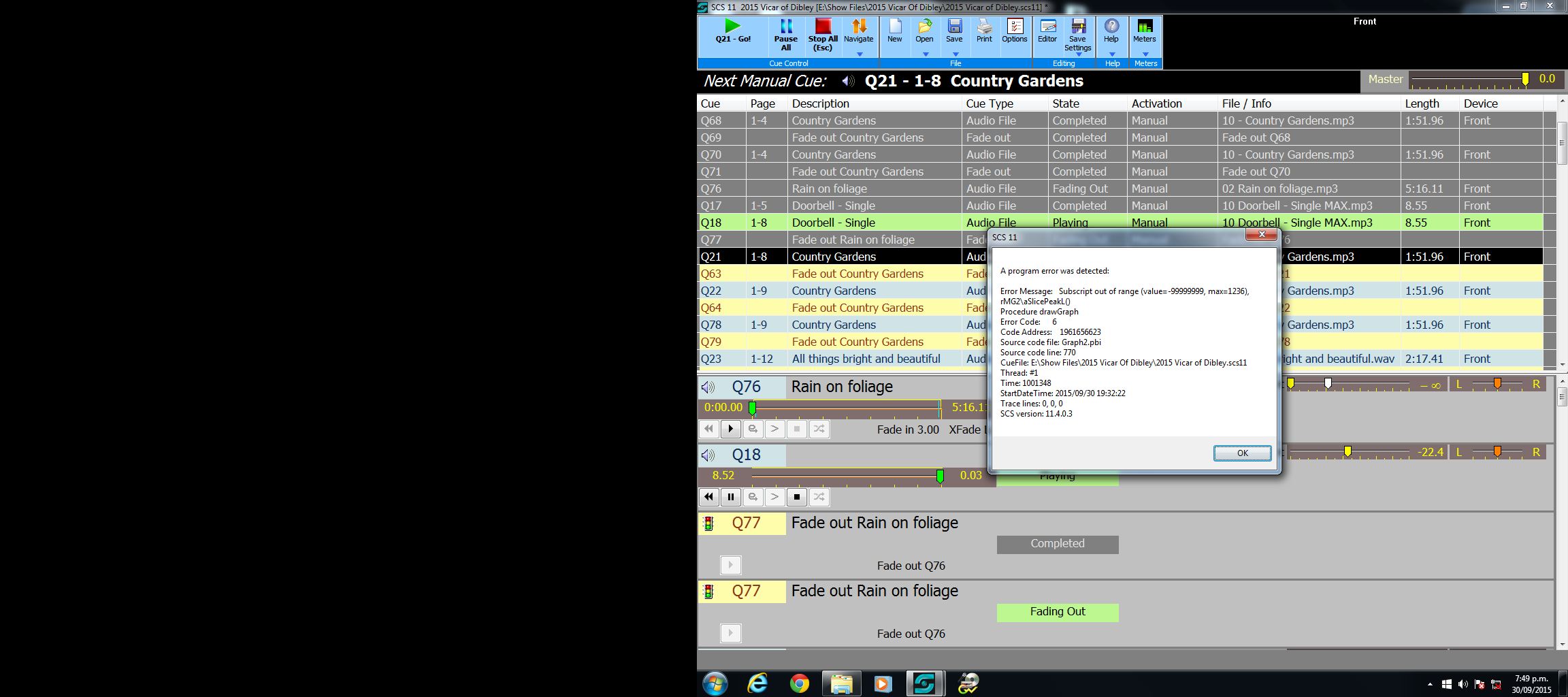This screenshot has width=1568, height=697.
Task: Expand the Help dropdown arrow
Action: pos(1112,54)
